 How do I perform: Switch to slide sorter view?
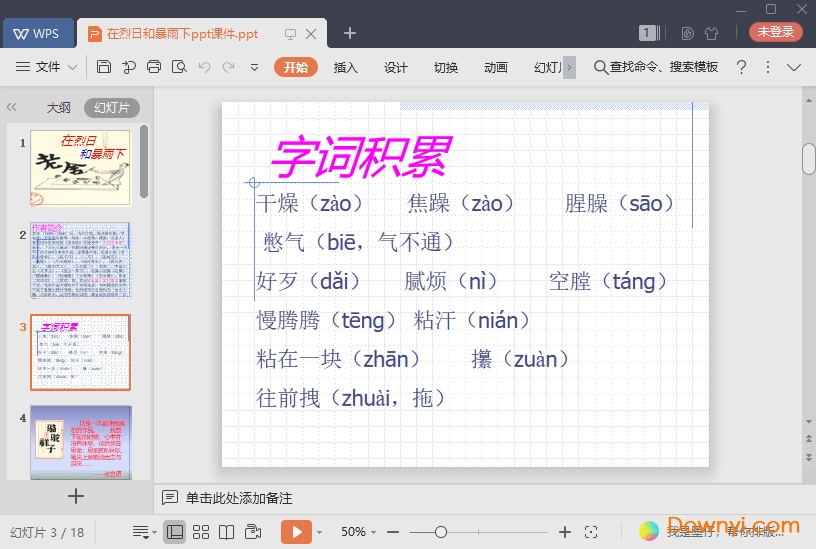point(201,532)
